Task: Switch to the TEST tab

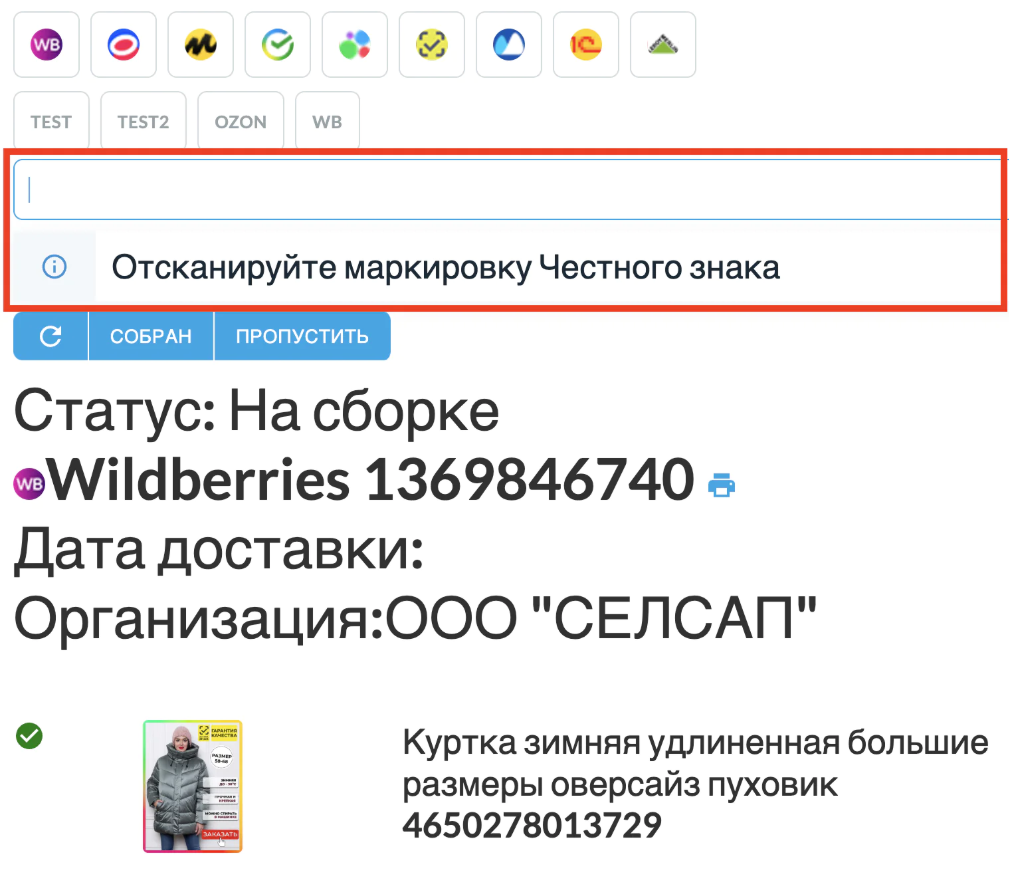Action: pyautogui.click(x=51, y=122)
